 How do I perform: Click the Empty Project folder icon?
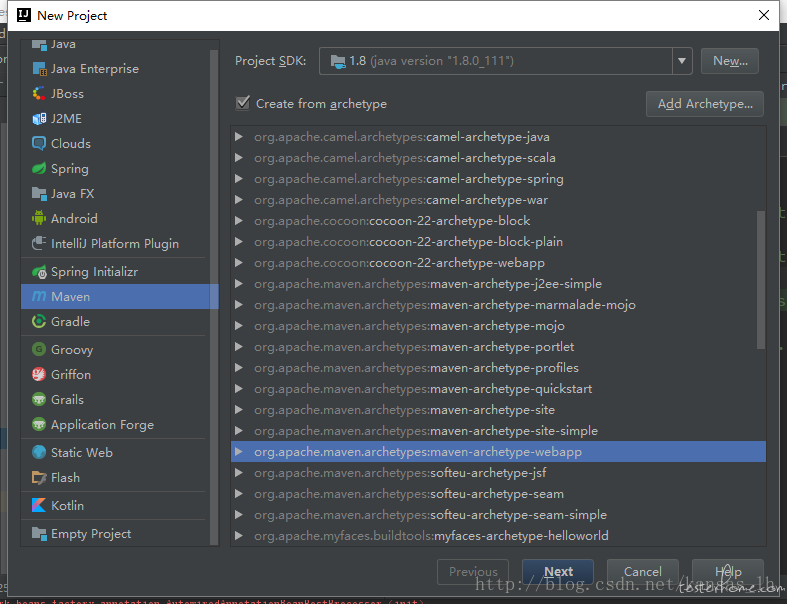click(39, 533)
